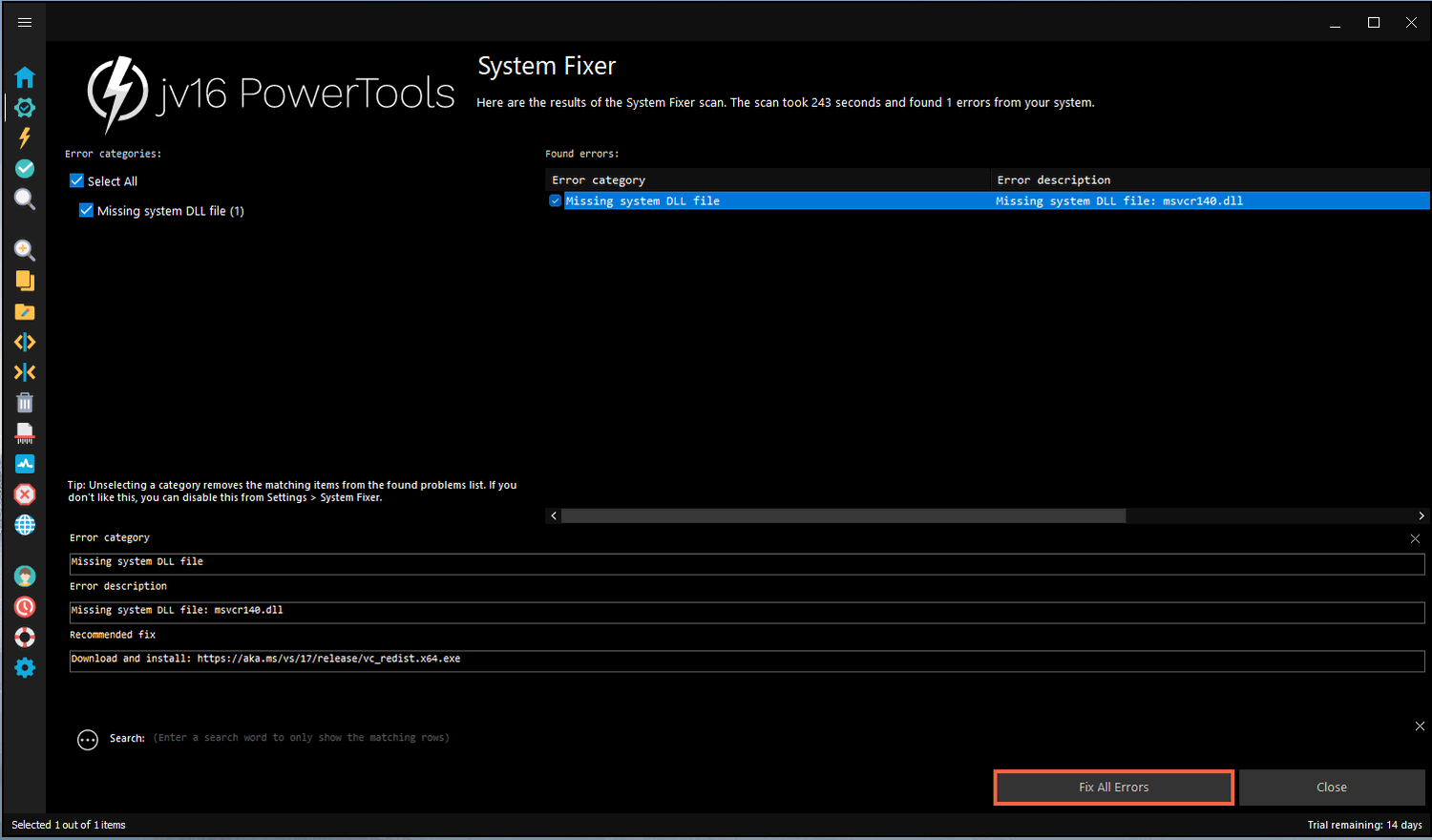The height and width of the screenshot is (840, 1432).
Task: Uncheck the found error row checkbox
Action: coord(555,200)
